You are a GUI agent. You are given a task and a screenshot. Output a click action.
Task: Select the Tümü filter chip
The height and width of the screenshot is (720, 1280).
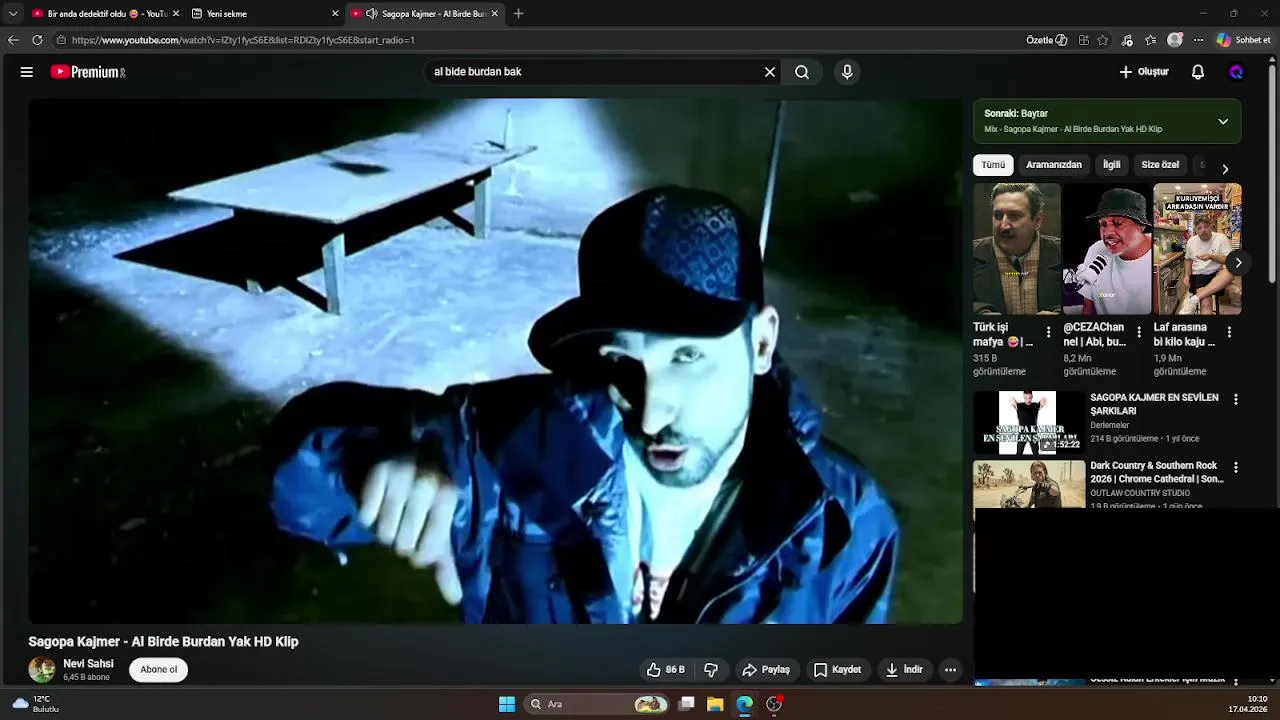993,165
